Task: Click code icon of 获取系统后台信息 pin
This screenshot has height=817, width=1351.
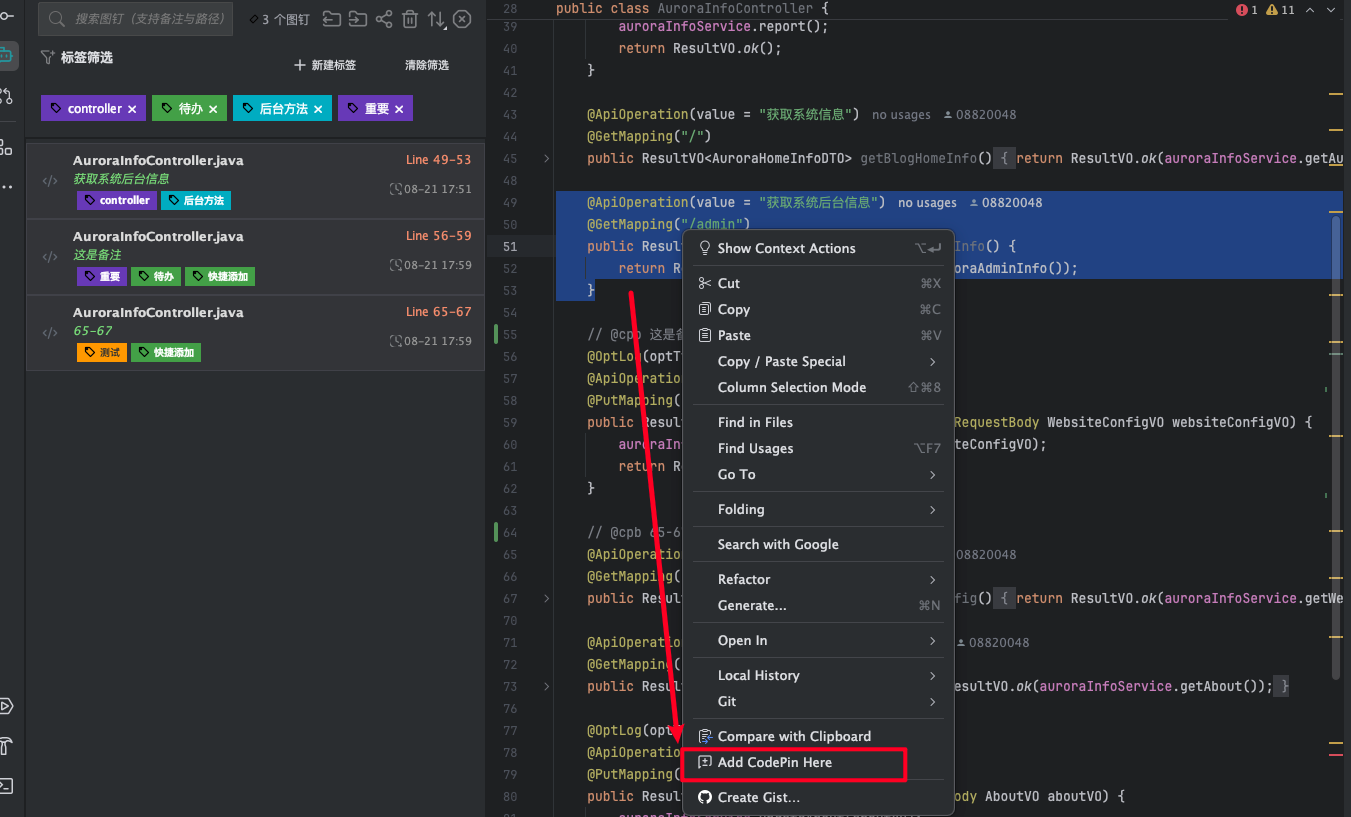Action: coord(49,181)
